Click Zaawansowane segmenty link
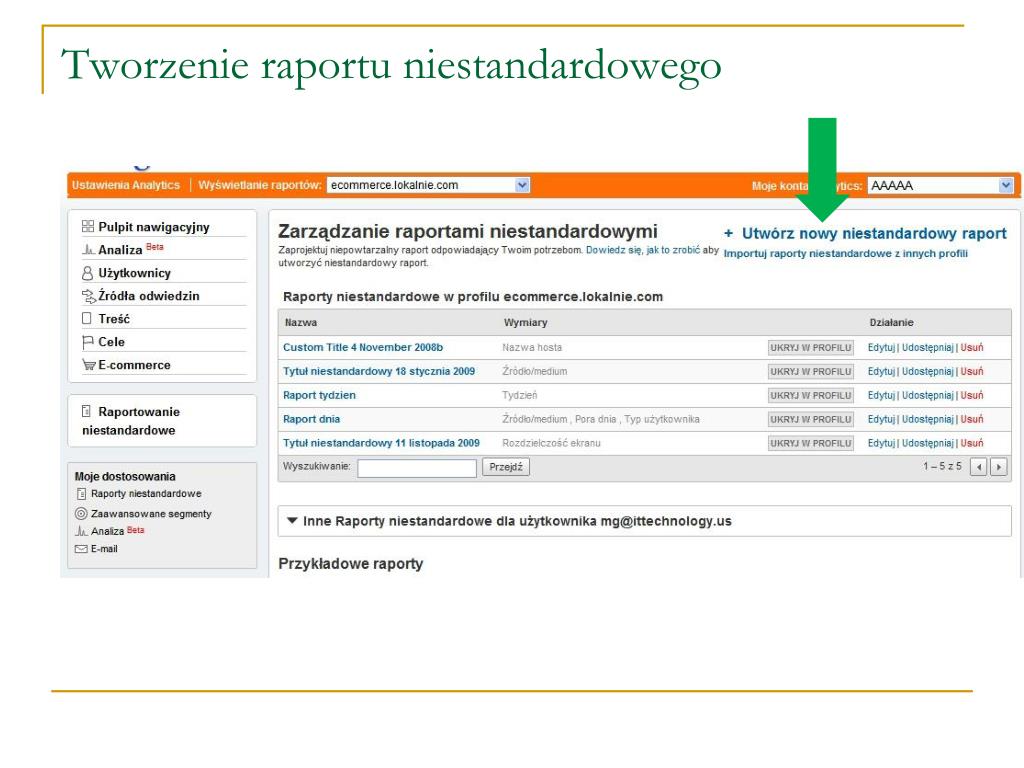 pyautogui.click(x=152, y=514)
